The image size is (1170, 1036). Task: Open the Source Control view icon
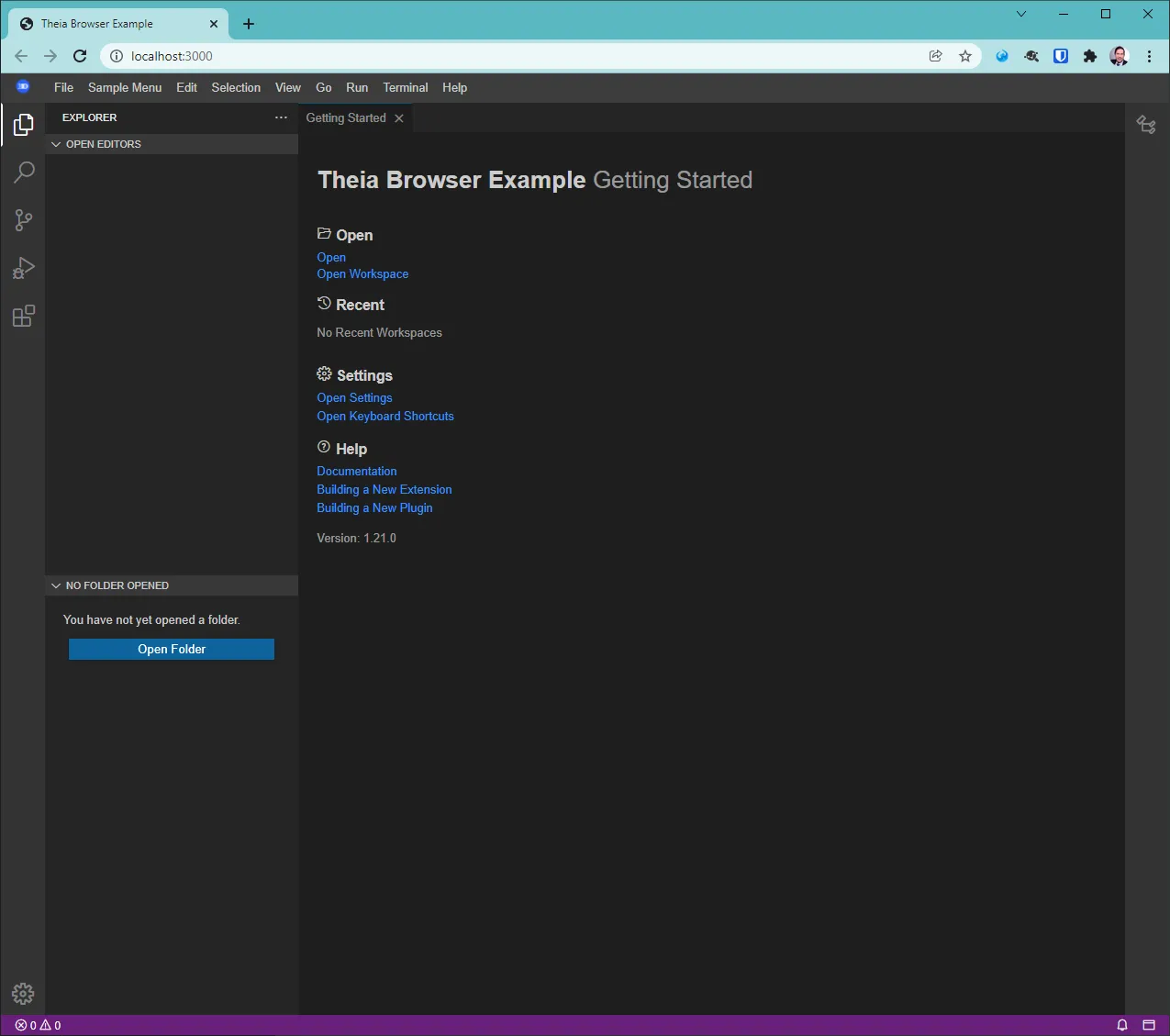point(24,220)
